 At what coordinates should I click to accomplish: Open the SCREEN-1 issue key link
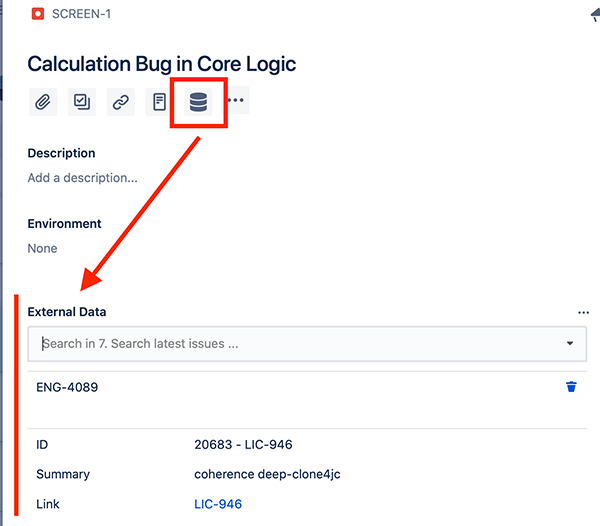81,15
